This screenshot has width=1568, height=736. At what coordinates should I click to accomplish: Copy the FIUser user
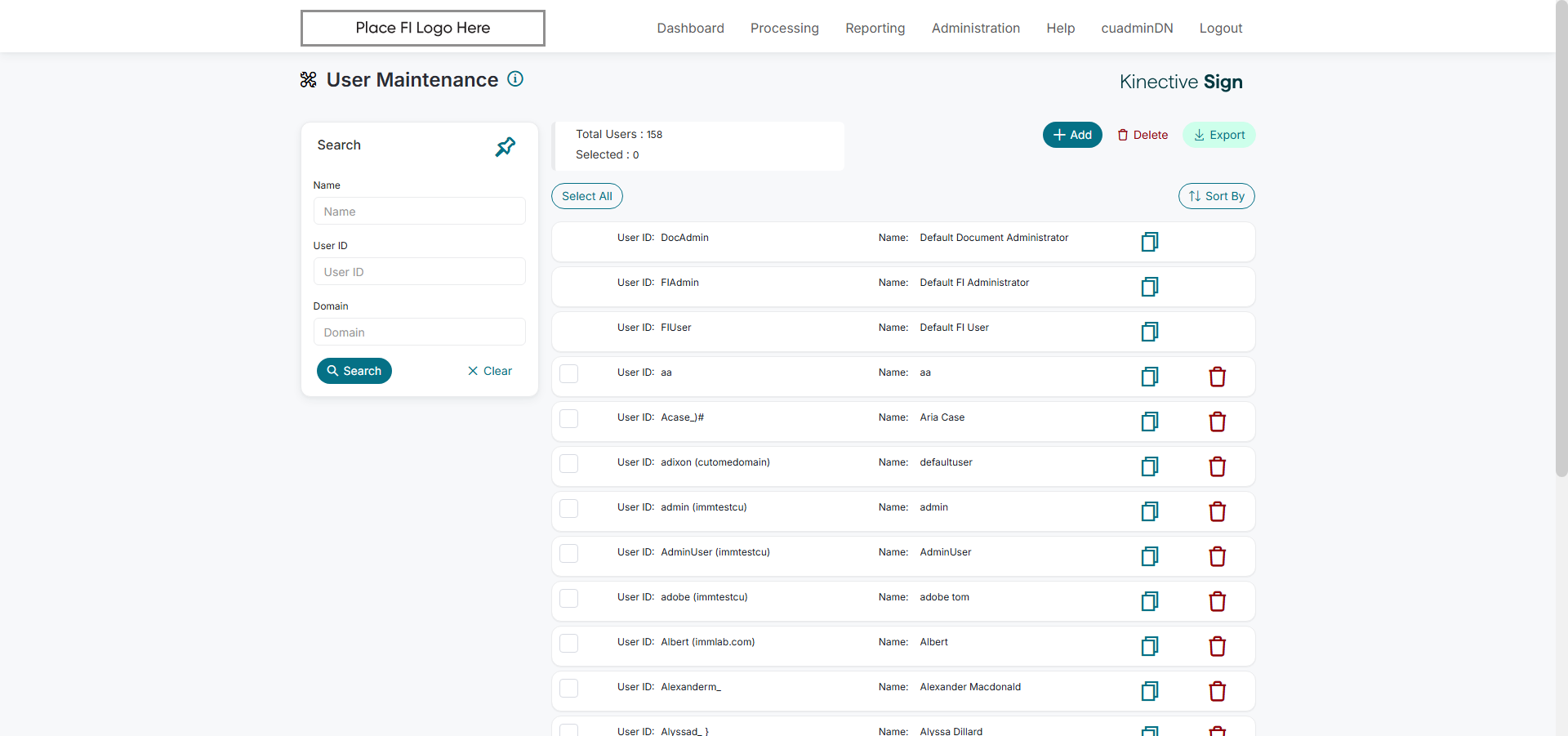(x=1150, y=332)
